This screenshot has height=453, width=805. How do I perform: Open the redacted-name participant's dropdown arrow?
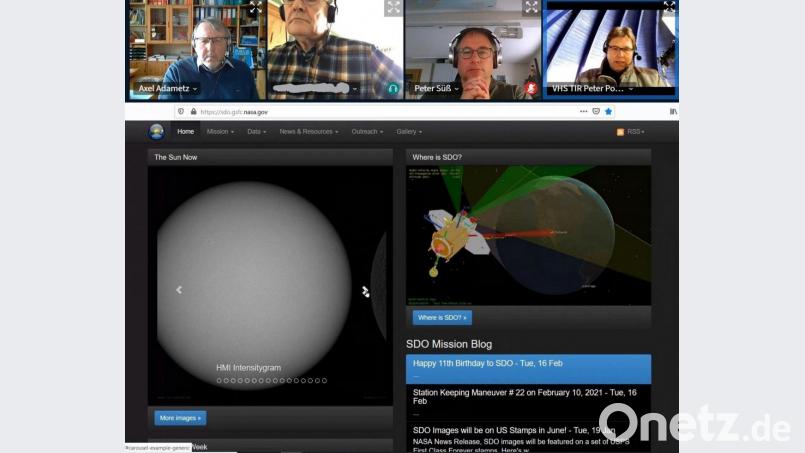355,89
